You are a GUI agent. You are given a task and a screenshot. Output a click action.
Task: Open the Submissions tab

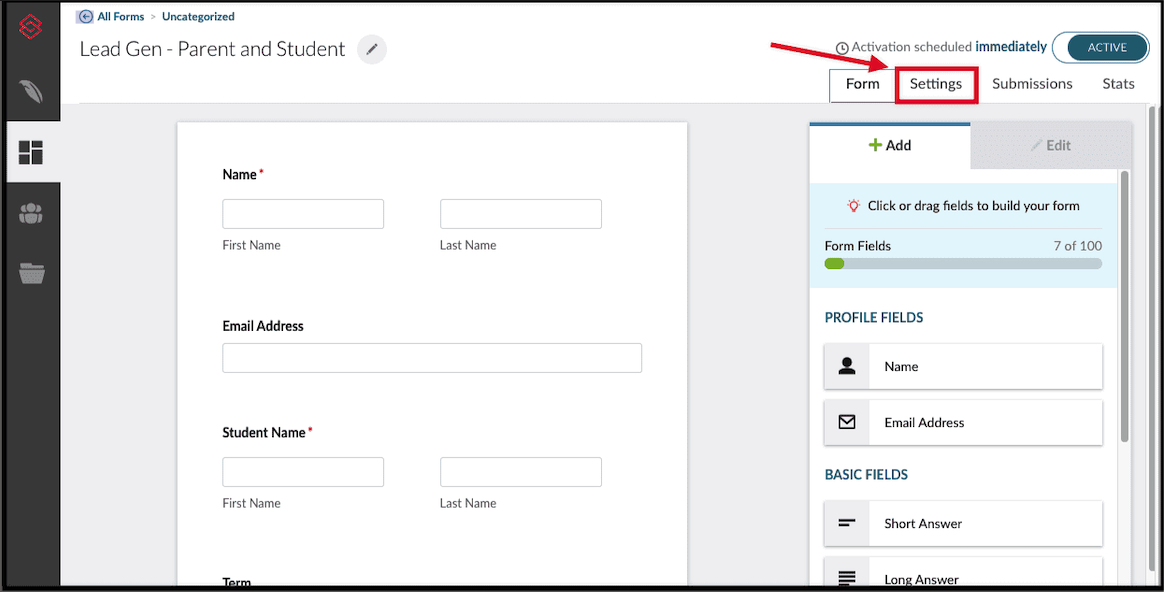(1031, 84)
